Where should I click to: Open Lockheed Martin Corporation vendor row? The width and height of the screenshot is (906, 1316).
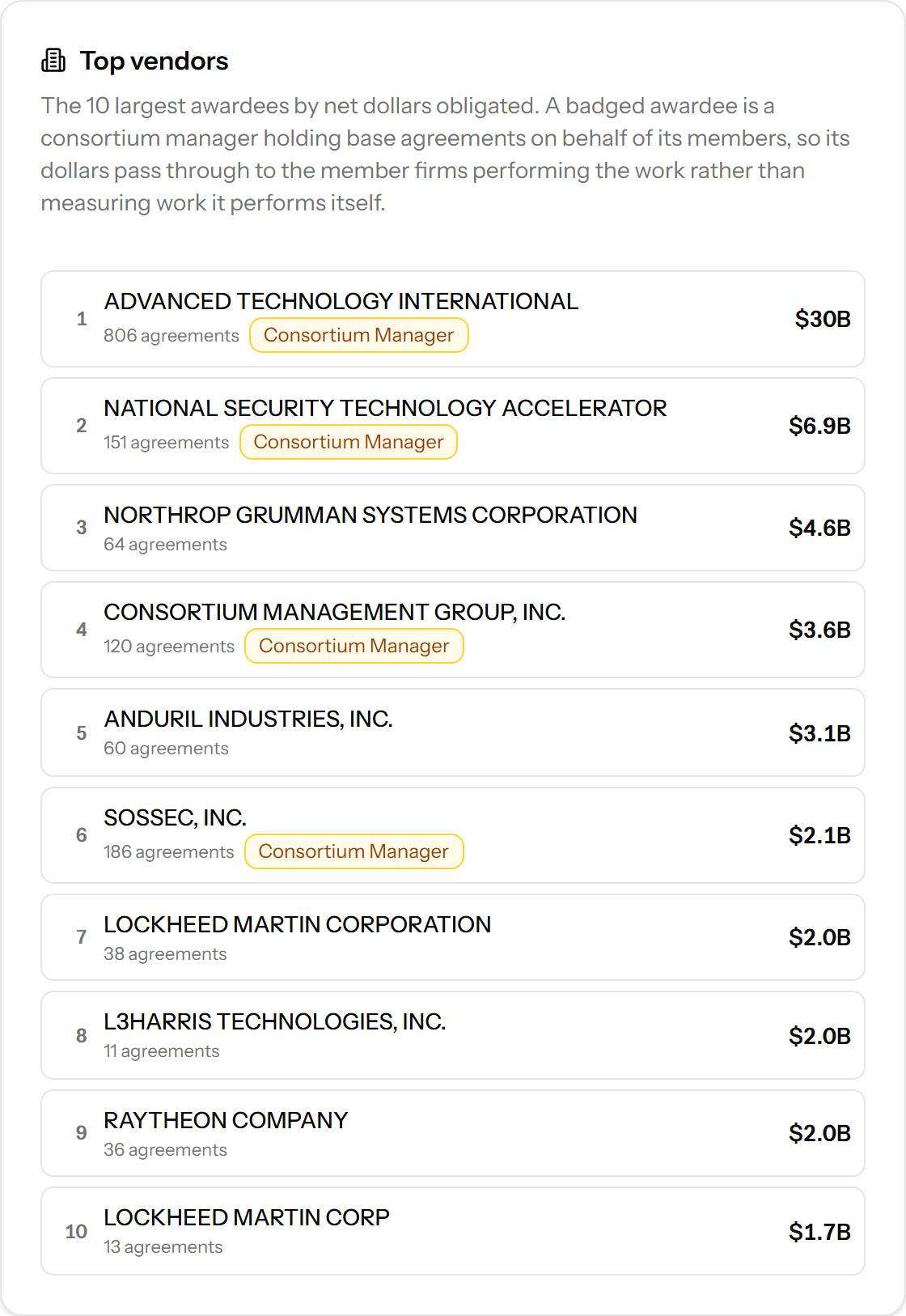453,937
